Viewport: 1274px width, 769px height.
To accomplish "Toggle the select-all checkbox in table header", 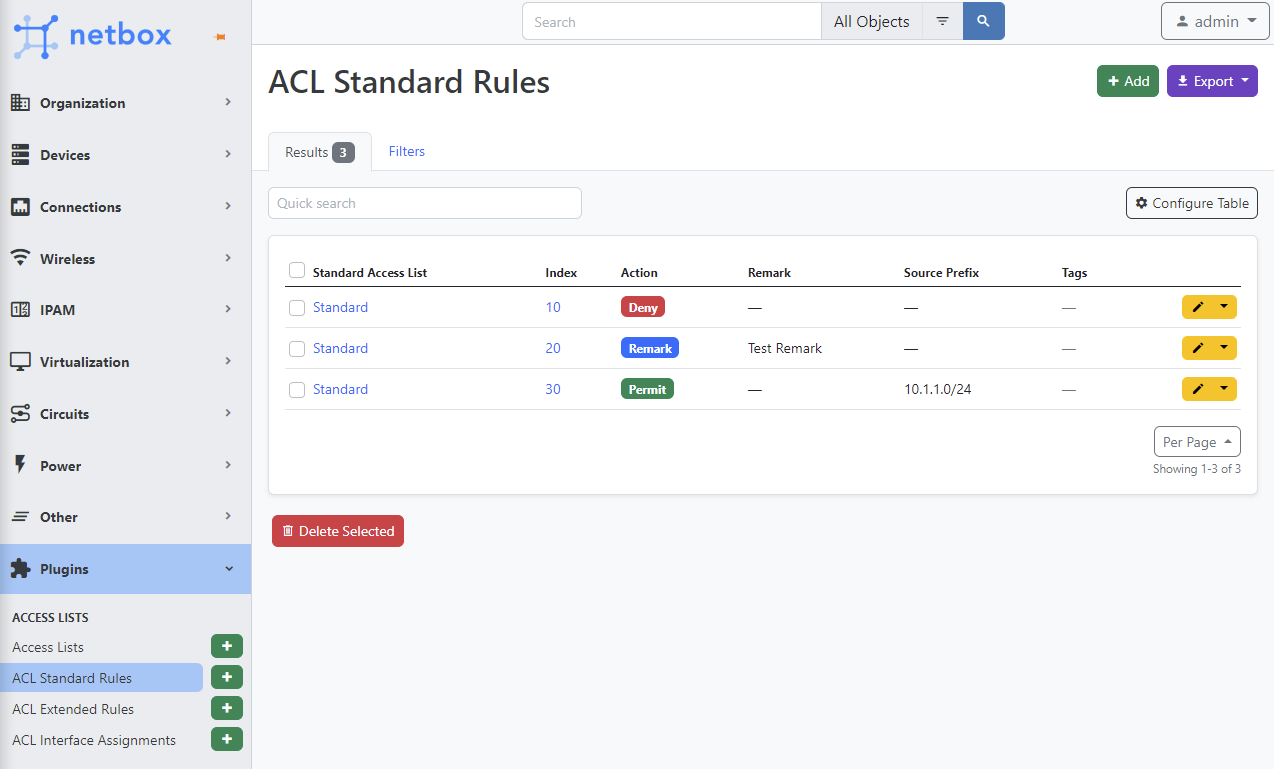I will (x=297, y=271).
